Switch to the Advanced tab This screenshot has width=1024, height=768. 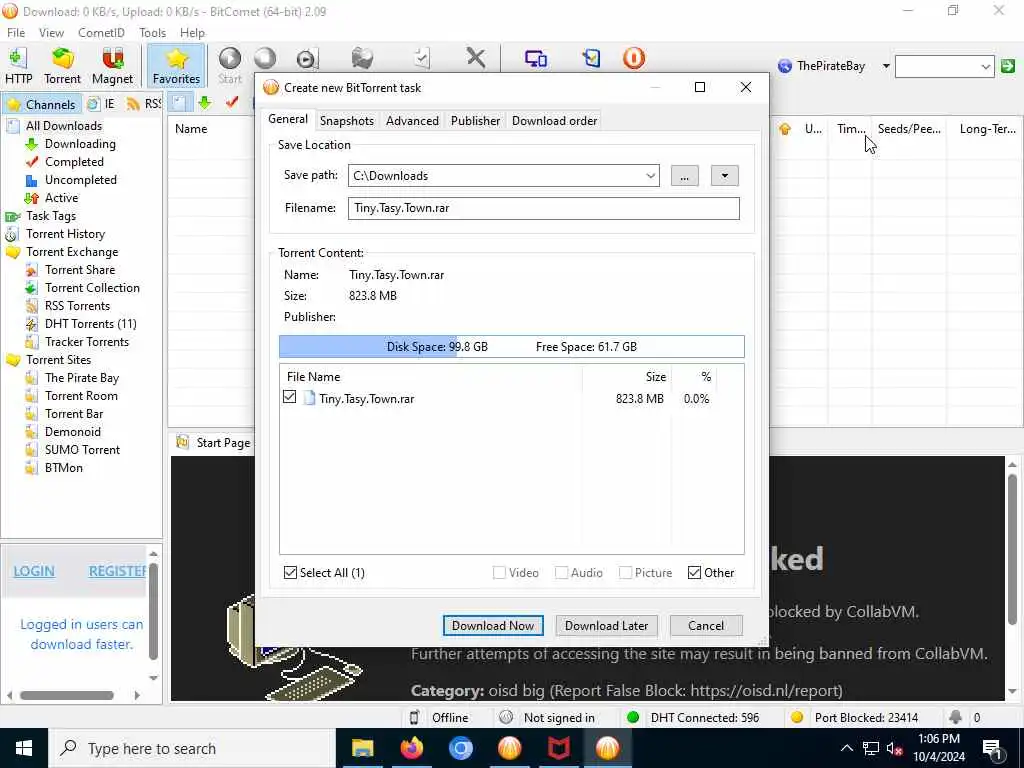412,121
